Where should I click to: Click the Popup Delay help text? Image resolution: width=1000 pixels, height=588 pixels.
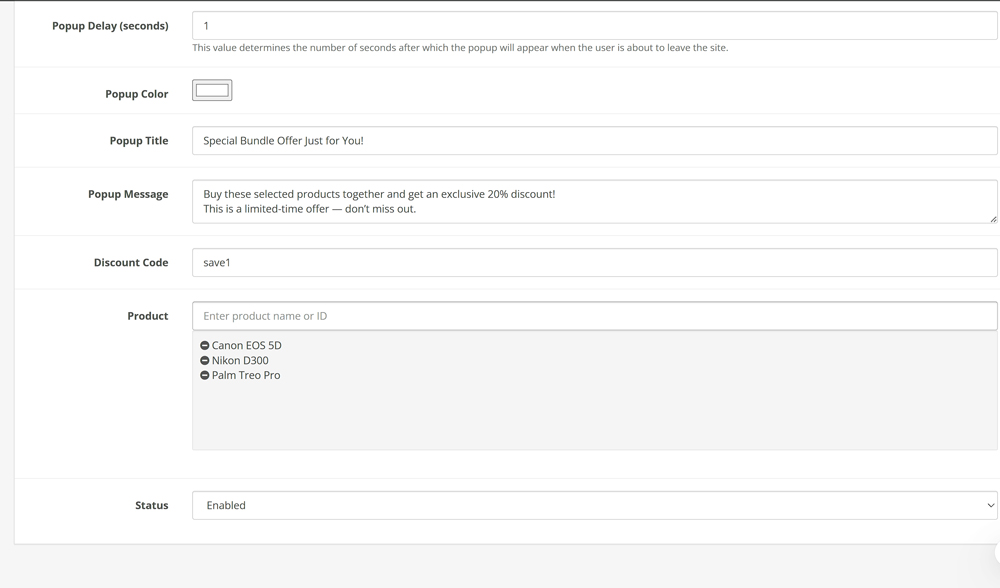460,48
